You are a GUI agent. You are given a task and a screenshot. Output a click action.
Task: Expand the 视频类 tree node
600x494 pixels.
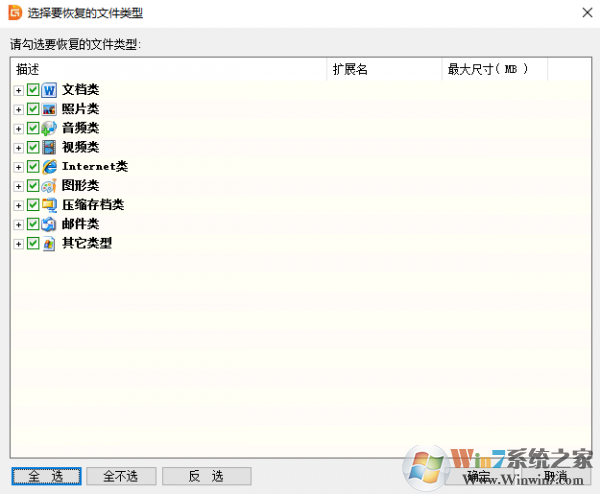(x=18, y=148)
